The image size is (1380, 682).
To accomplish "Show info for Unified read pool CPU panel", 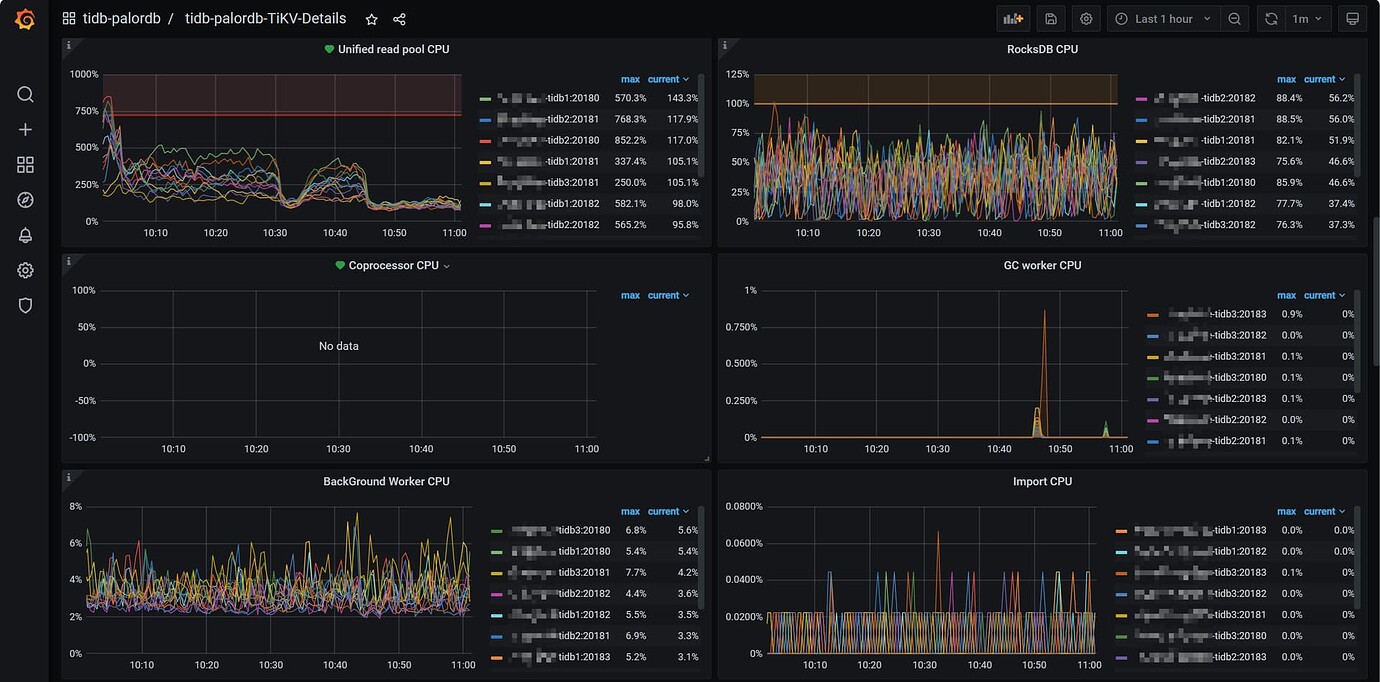I will point(68,45).
